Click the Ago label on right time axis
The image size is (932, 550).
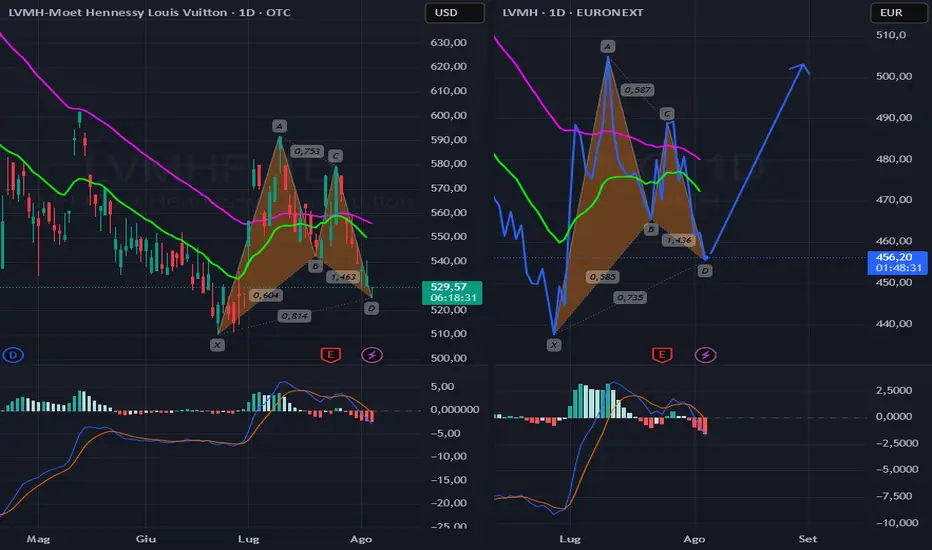click(694, 539)
